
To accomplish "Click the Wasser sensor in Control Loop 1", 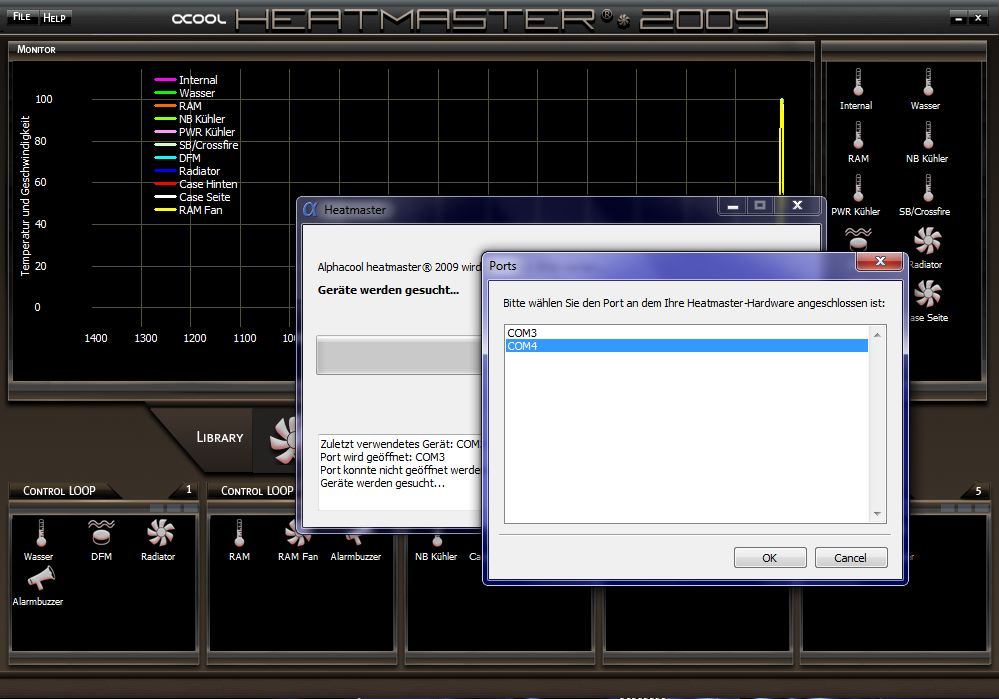I will (x=41, y=533).
